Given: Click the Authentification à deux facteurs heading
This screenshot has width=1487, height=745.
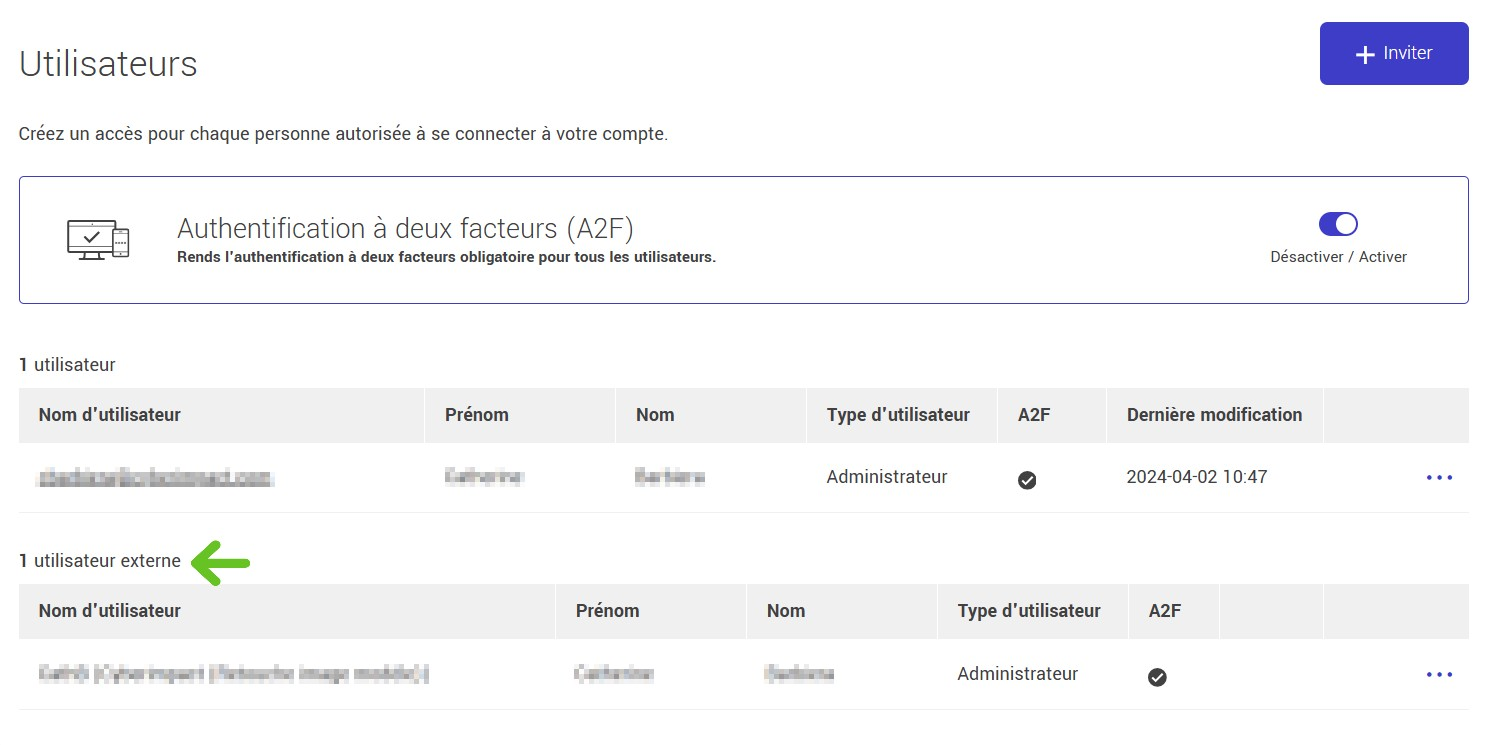Looking at the screenshot, I should point(405,229).
